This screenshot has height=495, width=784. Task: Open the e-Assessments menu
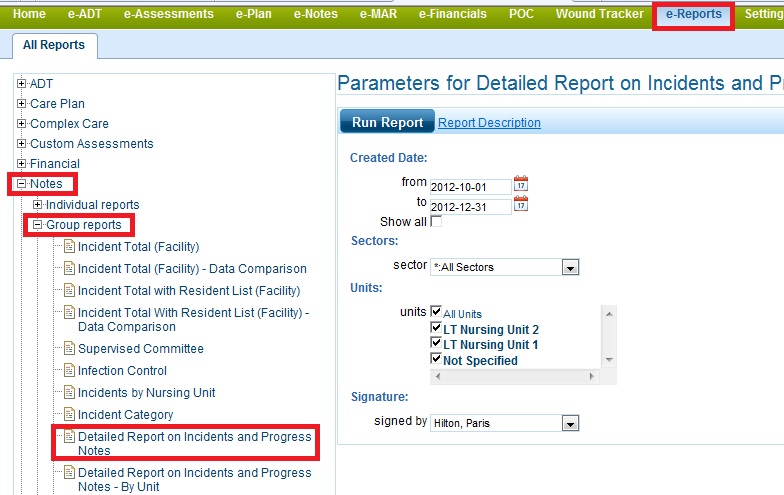coord(168,14)
